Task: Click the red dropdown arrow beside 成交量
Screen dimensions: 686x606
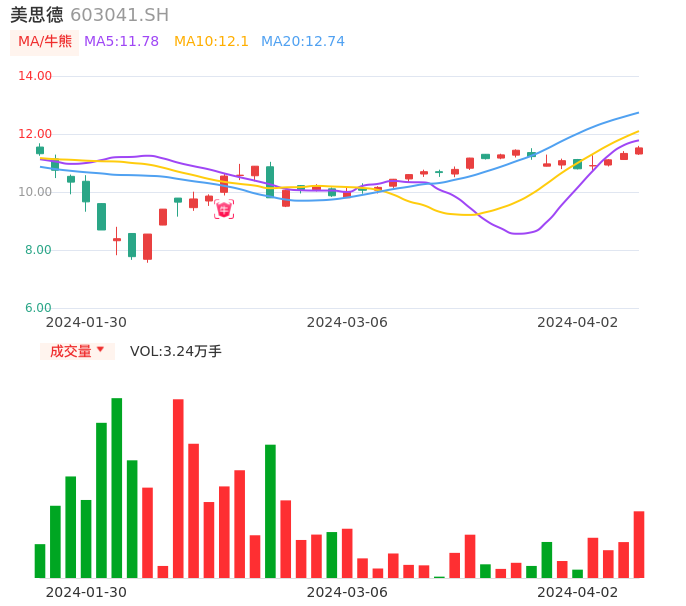Action: (x=100, y=350)
